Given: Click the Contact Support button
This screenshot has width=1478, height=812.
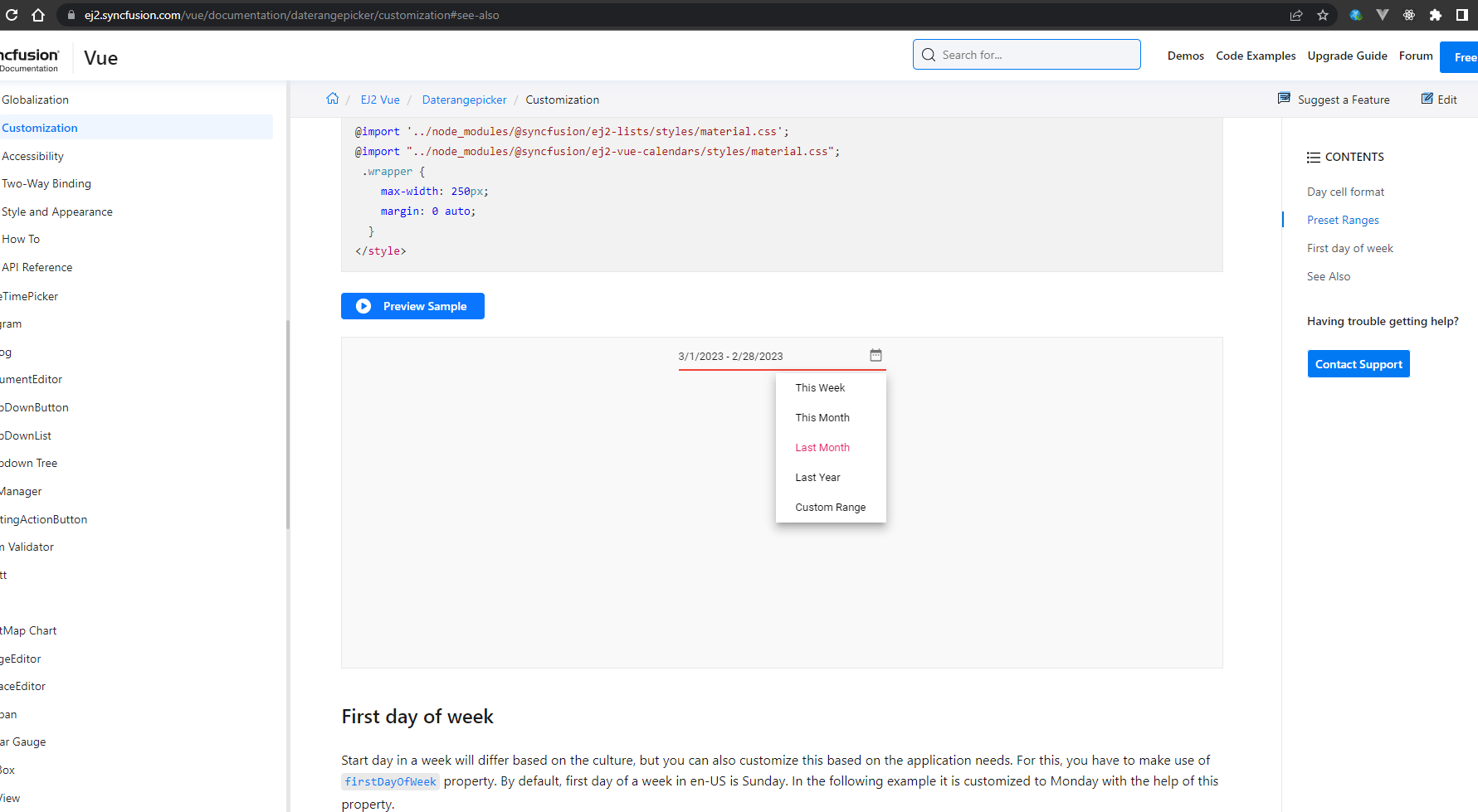Looking at the screenshot, I should (1358, 364).
